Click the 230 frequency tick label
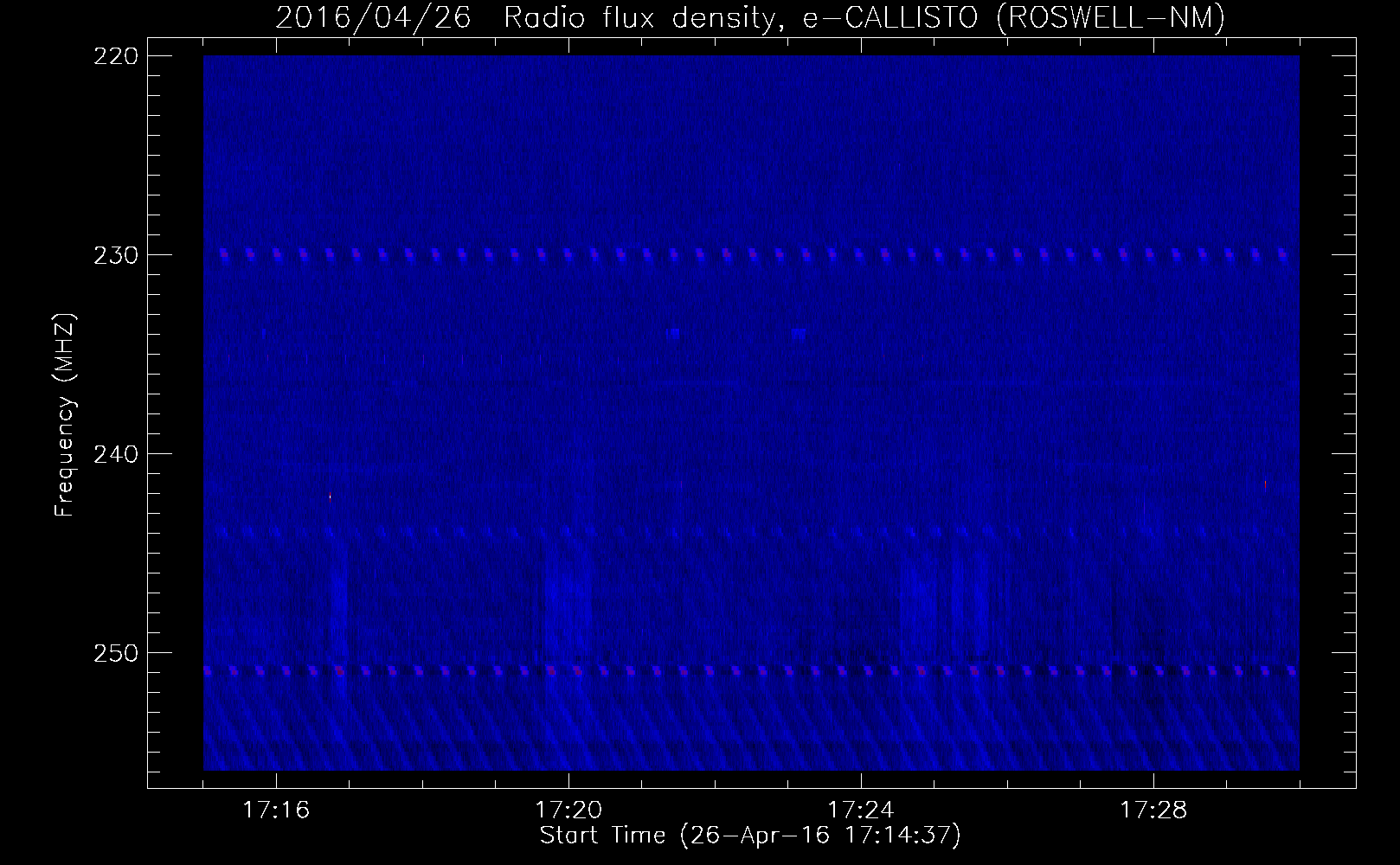 click(x=114, y=255)
